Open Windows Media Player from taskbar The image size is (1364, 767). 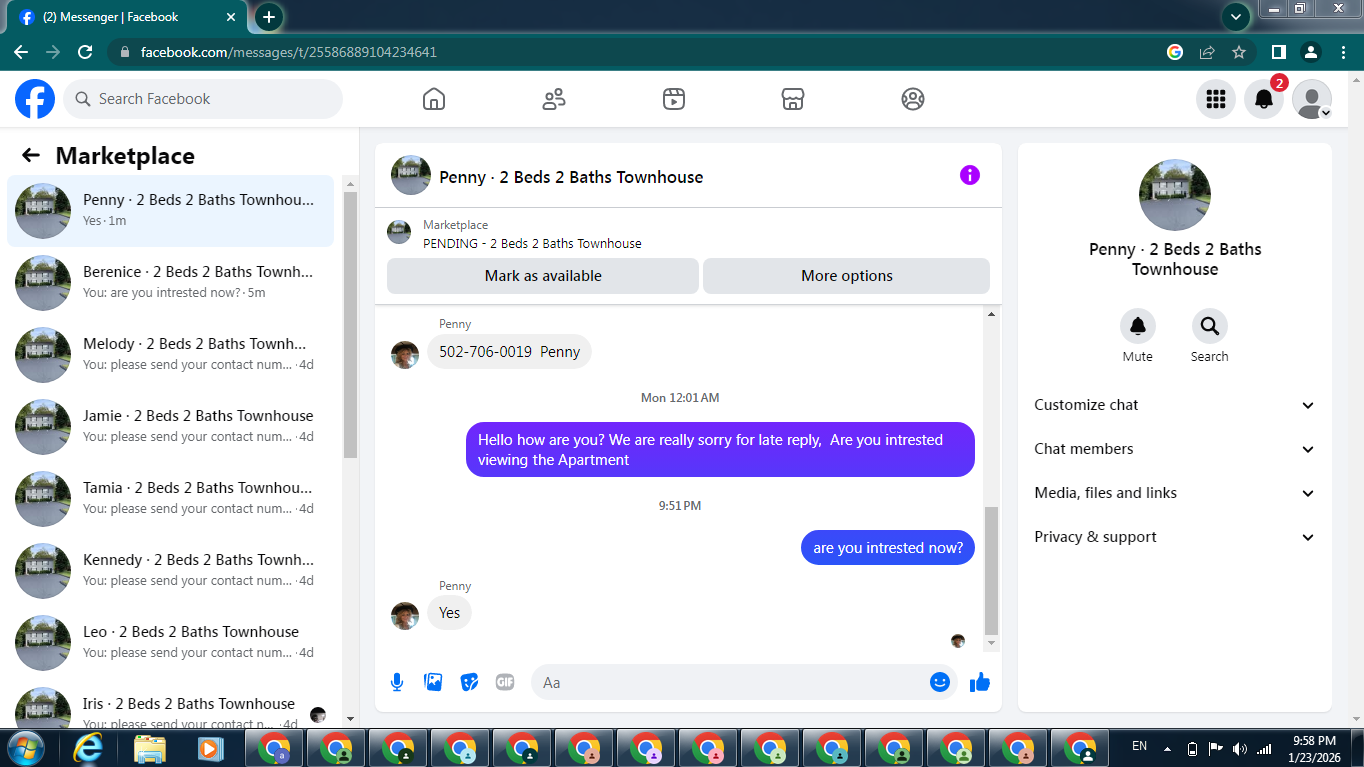210,748
